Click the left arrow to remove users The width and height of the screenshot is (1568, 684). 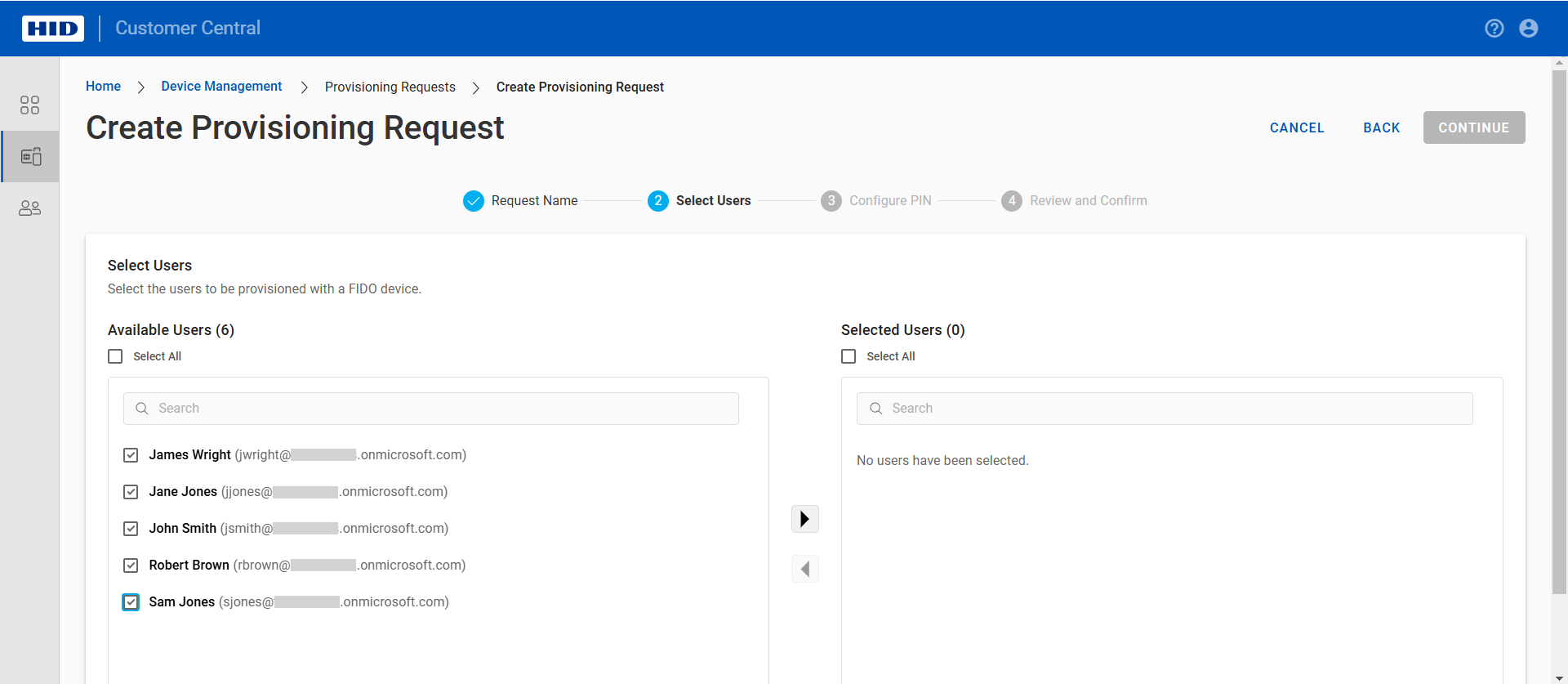pos(804,569)
